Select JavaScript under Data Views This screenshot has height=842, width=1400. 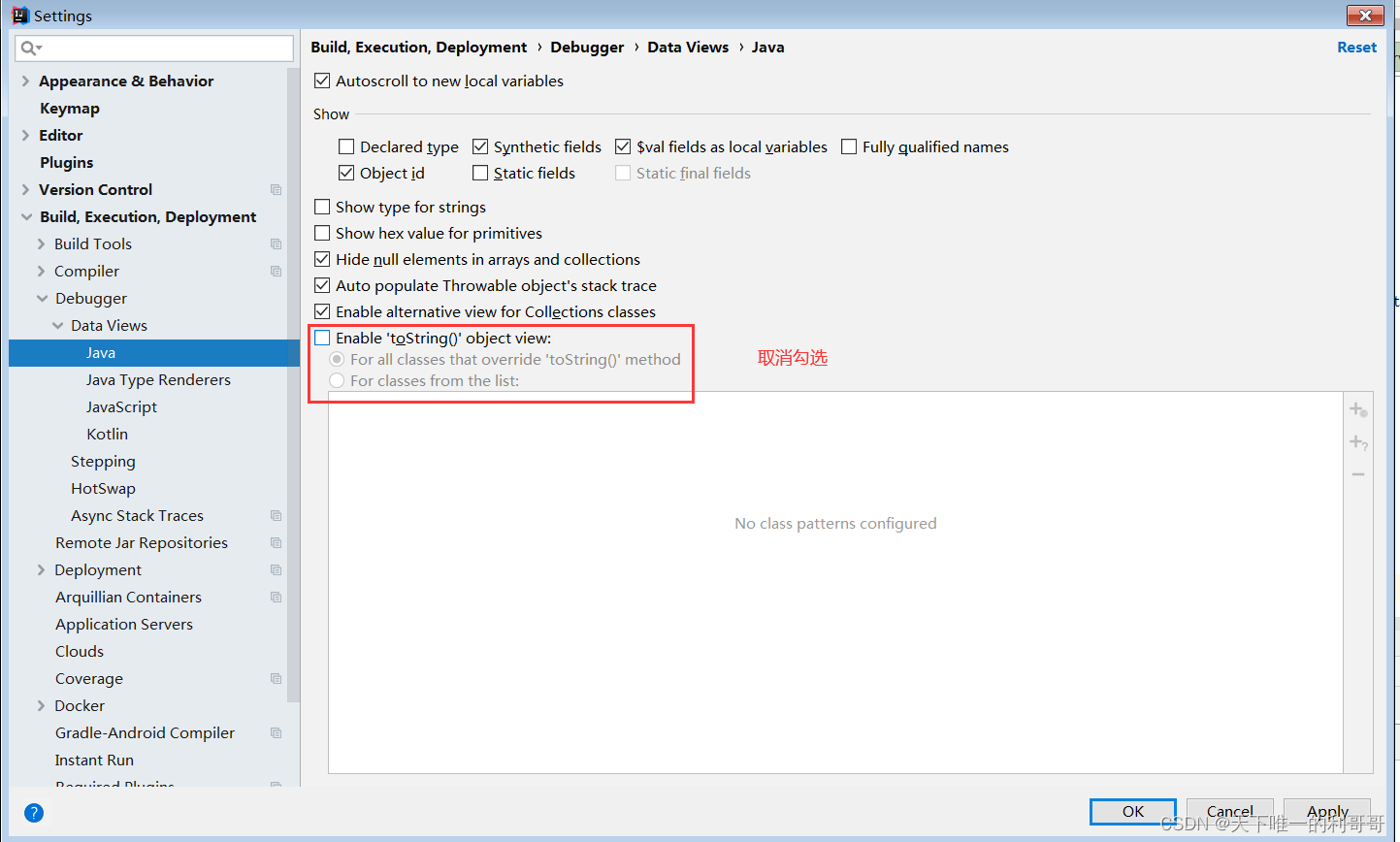tap(121, 406)
